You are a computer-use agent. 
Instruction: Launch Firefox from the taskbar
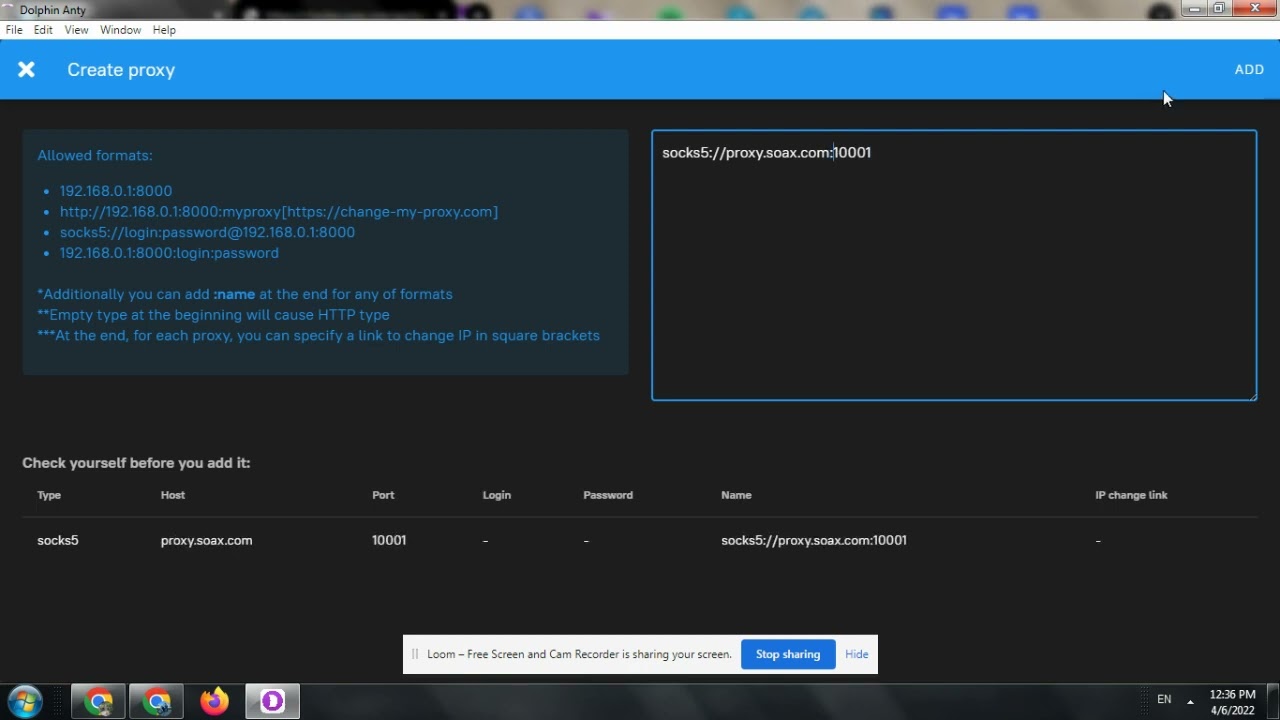(214, 701)
